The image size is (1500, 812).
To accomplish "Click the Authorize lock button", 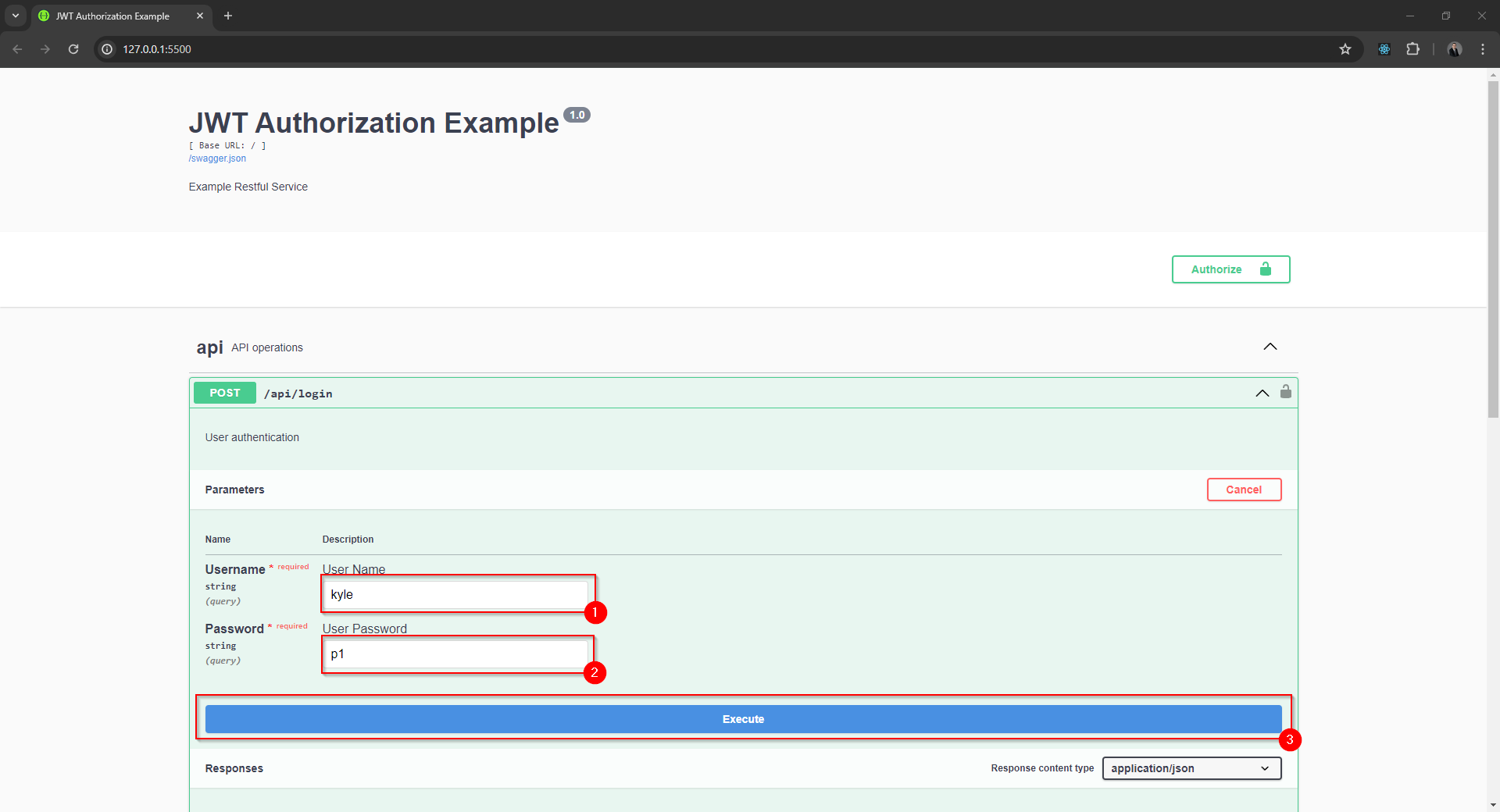I will [1230, 269].
